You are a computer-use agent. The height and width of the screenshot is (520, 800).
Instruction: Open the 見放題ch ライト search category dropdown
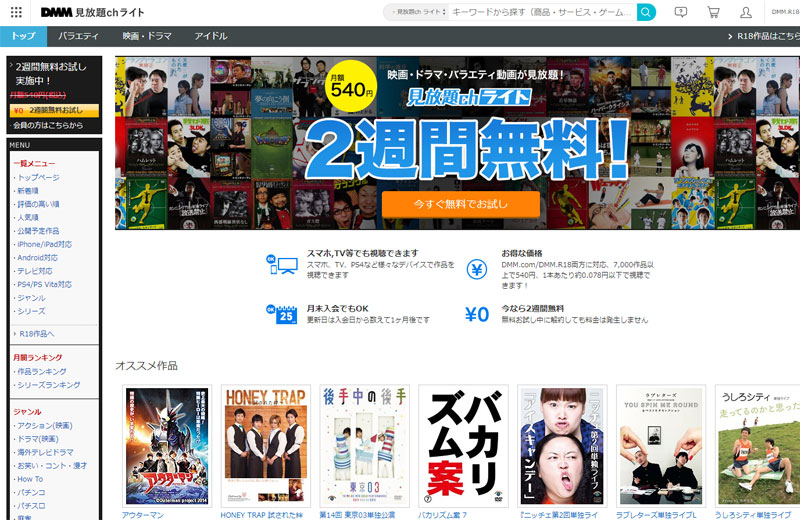pos(418,12)
